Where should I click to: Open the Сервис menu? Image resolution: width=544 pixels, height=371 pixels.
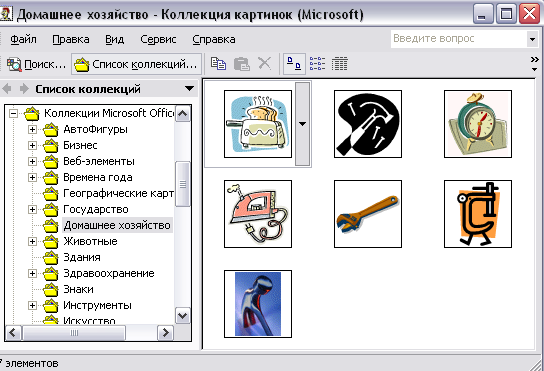(158, 39)
